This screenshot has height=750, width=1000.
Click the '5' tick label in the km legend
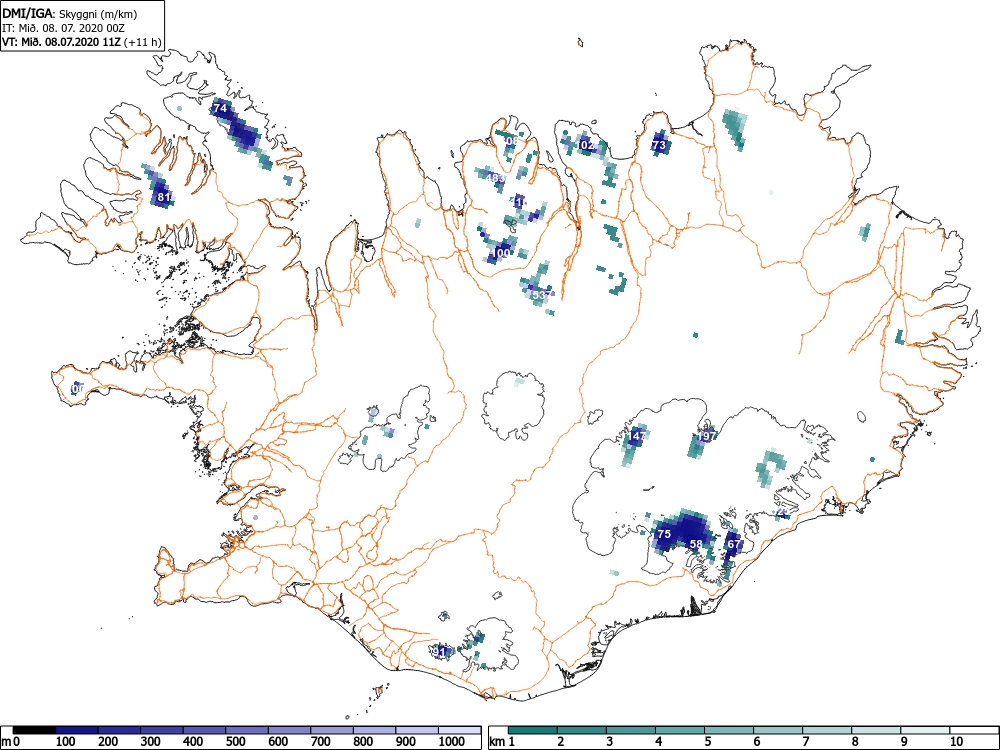tap(708, 742)
